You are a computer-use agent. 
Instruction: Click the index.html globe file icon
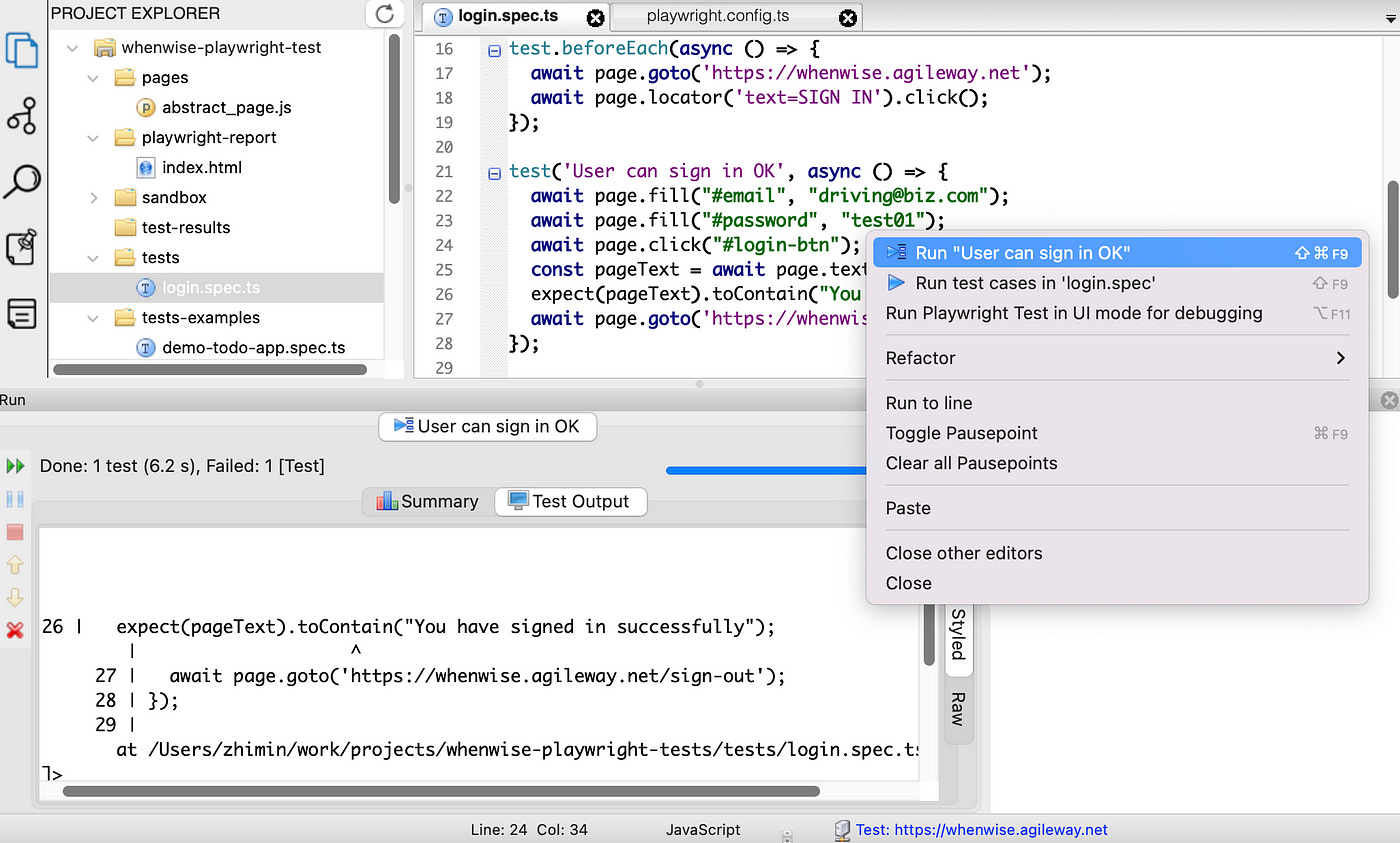146,168
